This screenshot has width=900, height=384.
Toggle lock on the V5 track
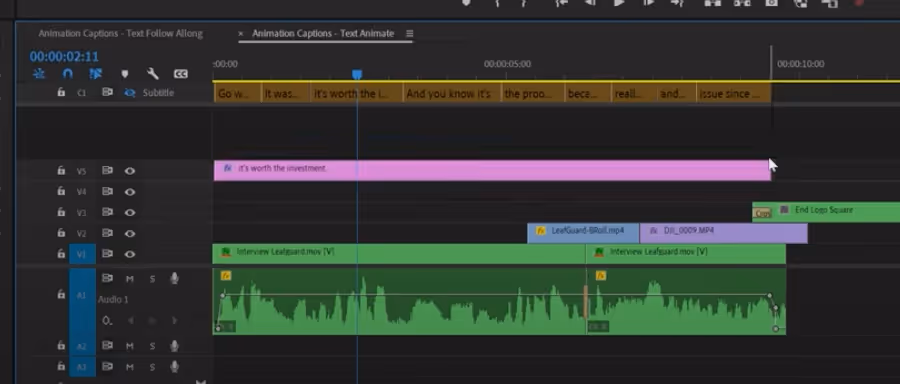point(61,170)
